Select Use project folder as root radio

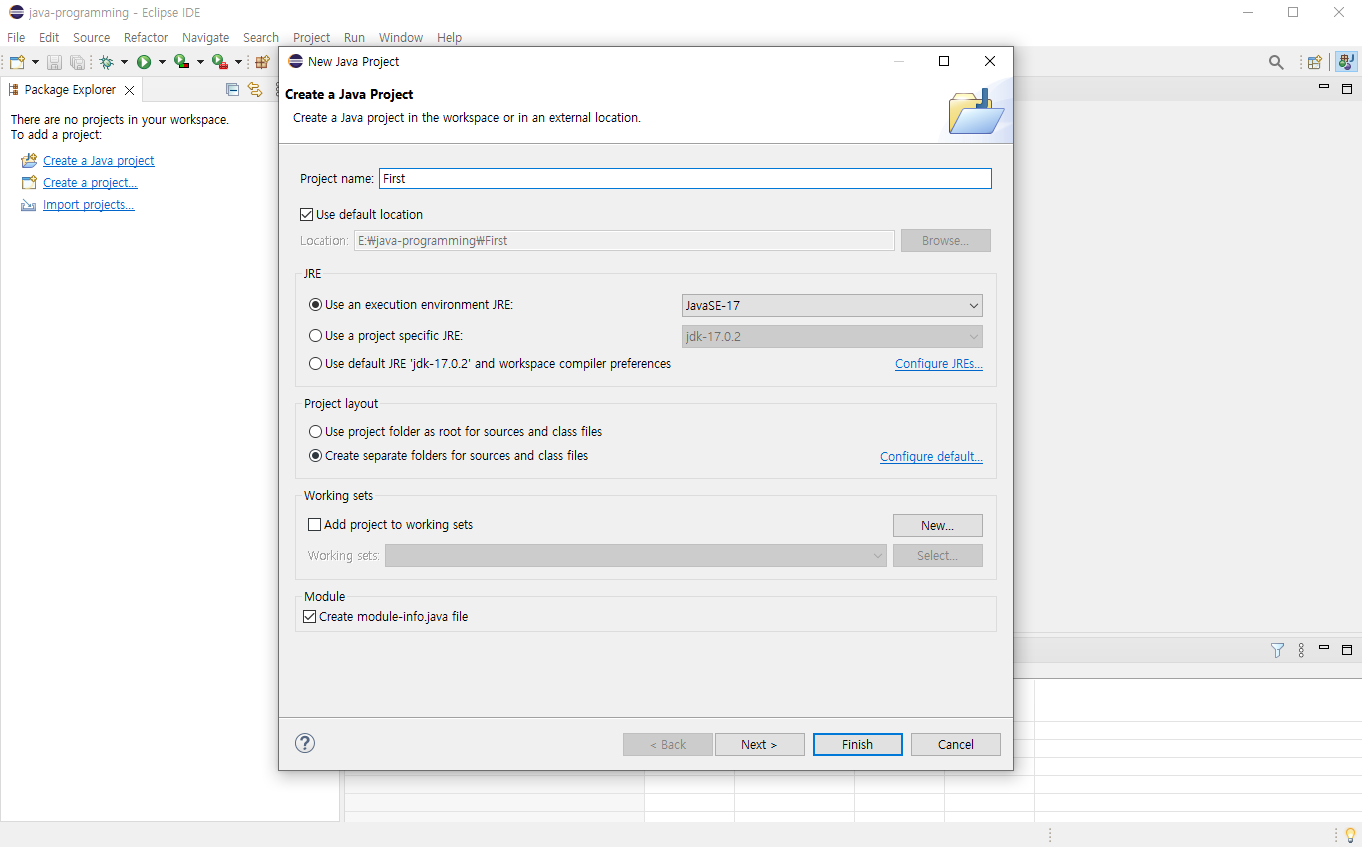316,432
